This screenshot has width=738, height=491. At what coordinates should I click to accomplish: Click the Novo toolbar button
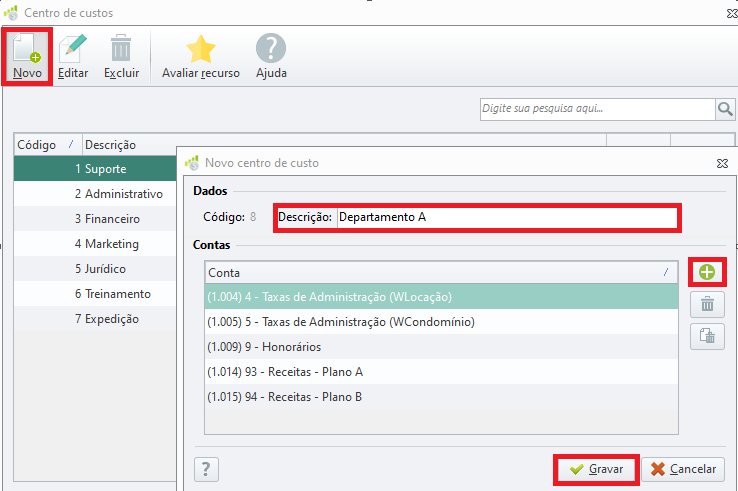coord(27,56)
